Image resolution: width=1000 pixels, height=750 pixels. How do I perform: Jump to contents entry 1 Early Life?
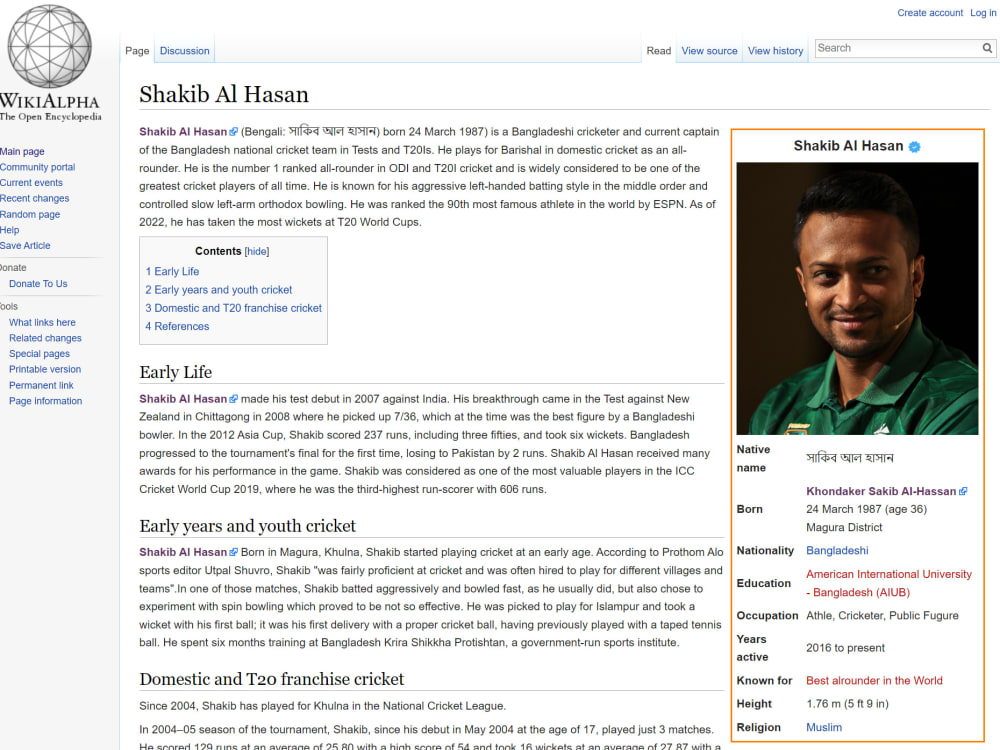pyautogui.click(x=172, y=272)
